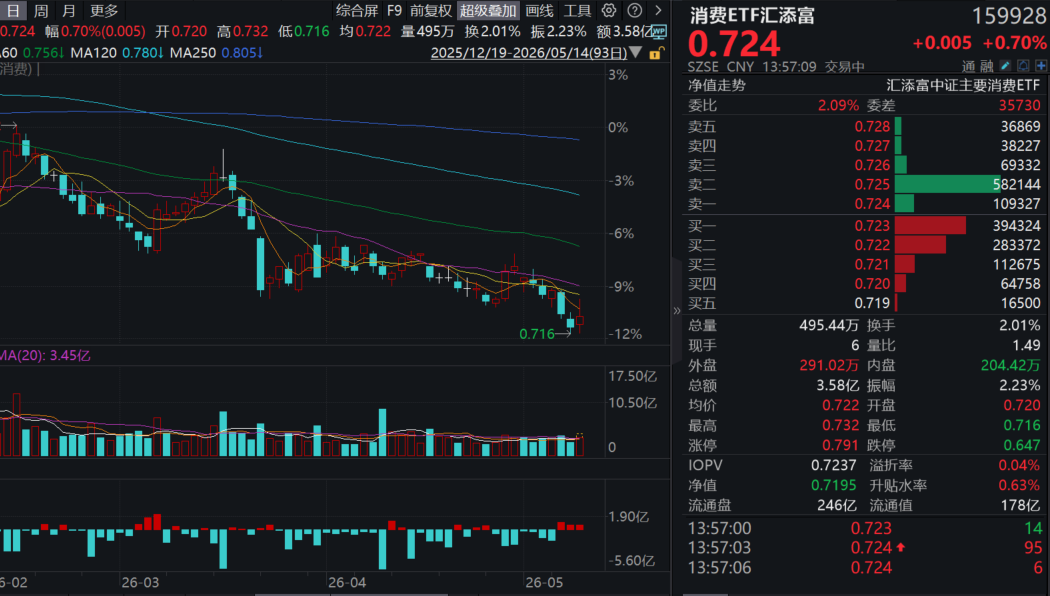Toggle the 超级叠加 overlay button
This screenshot has height=596, width=1050.
[x=488, y=10]
